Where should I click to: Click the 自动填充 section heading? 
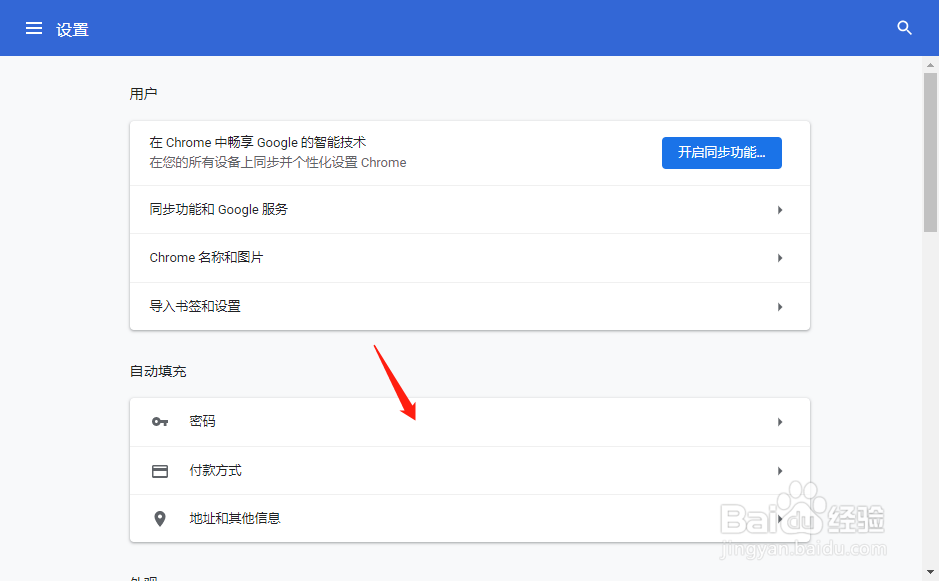158,371
